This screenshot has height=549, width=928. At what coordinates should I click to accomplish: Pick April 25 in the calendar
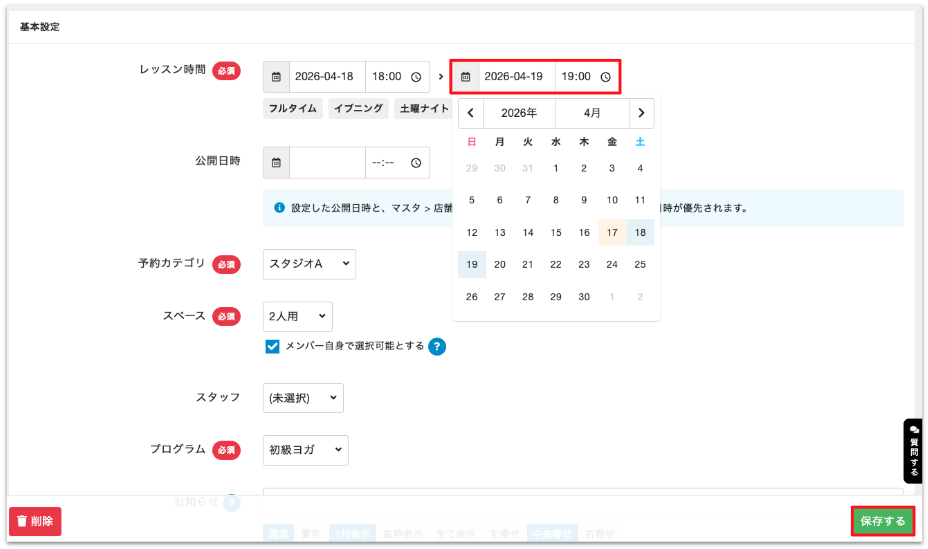pos(640,264)
